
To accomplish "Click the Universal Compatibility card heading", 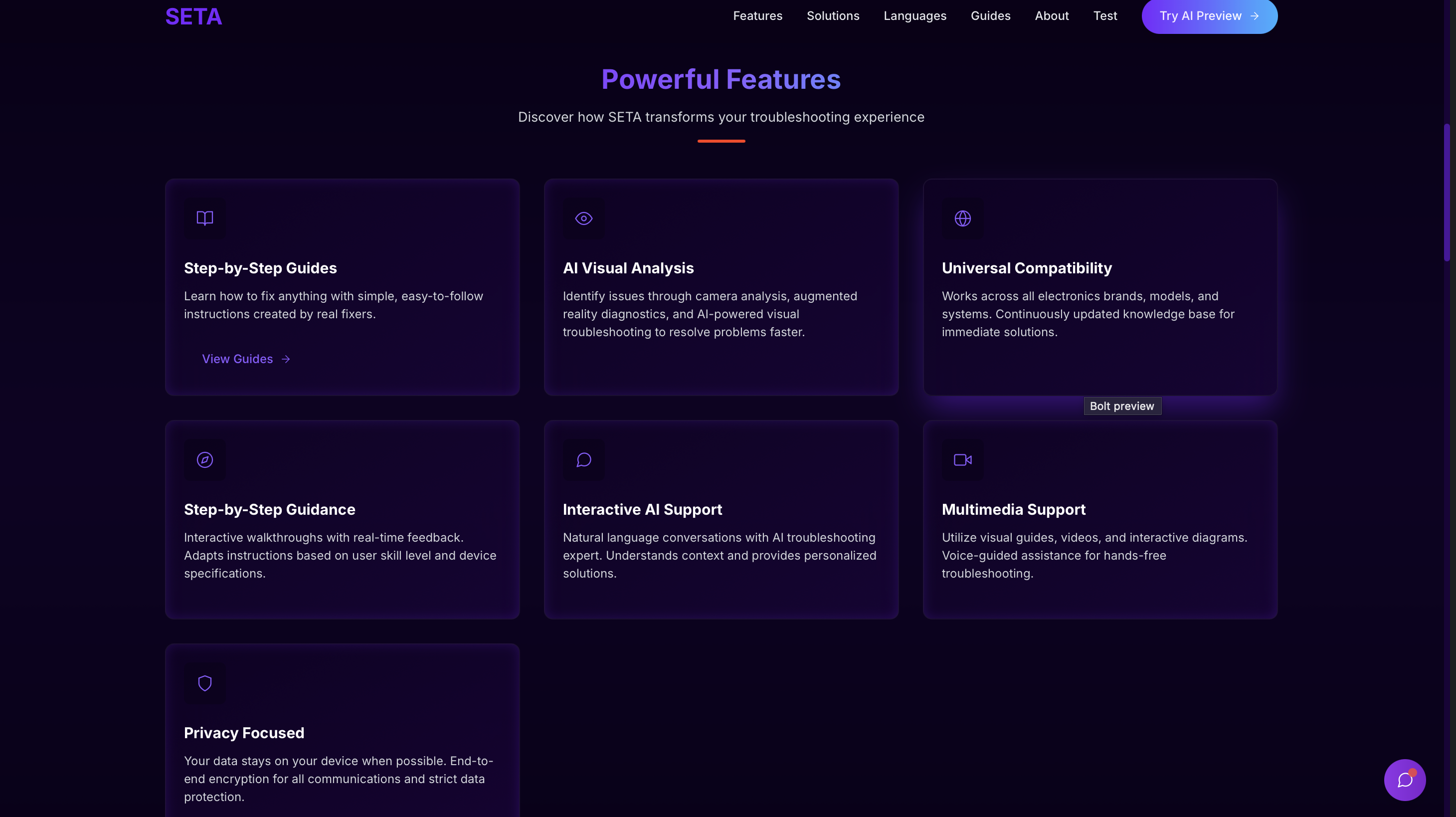I will tap(1027, 268).
